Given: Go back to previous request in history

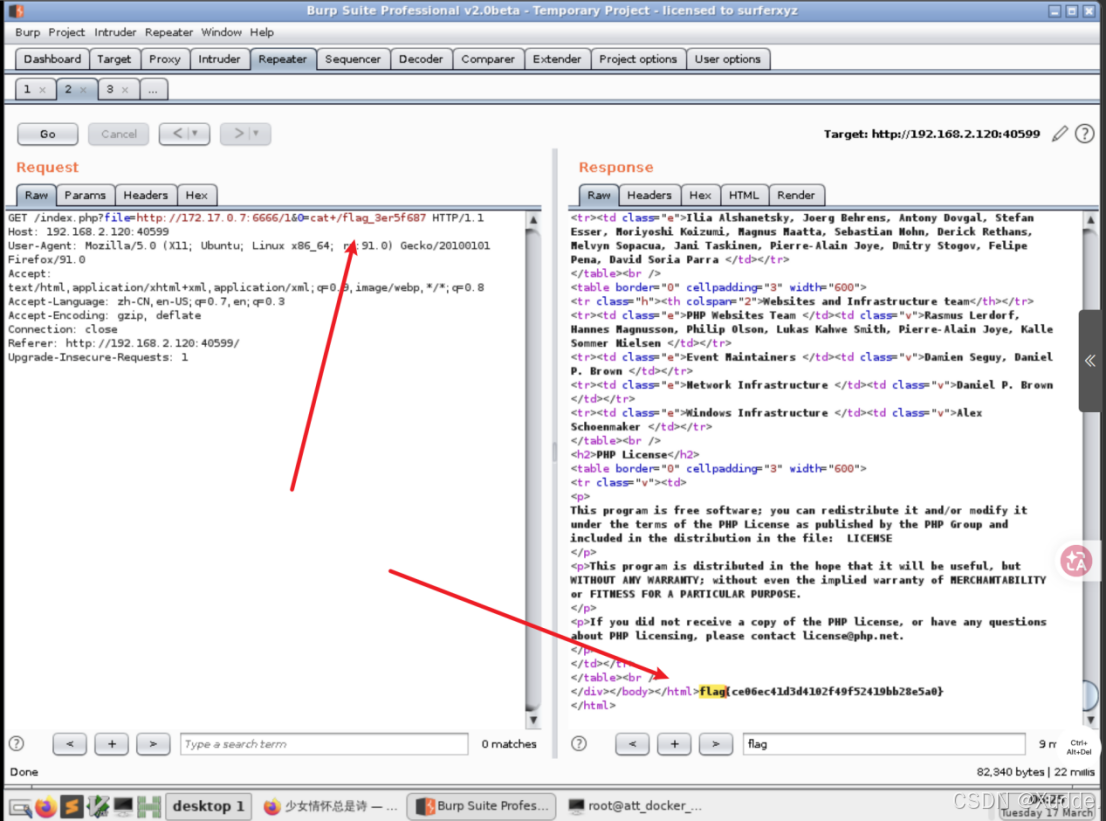Looking at the screenshot, I should (x=178, y=133).
